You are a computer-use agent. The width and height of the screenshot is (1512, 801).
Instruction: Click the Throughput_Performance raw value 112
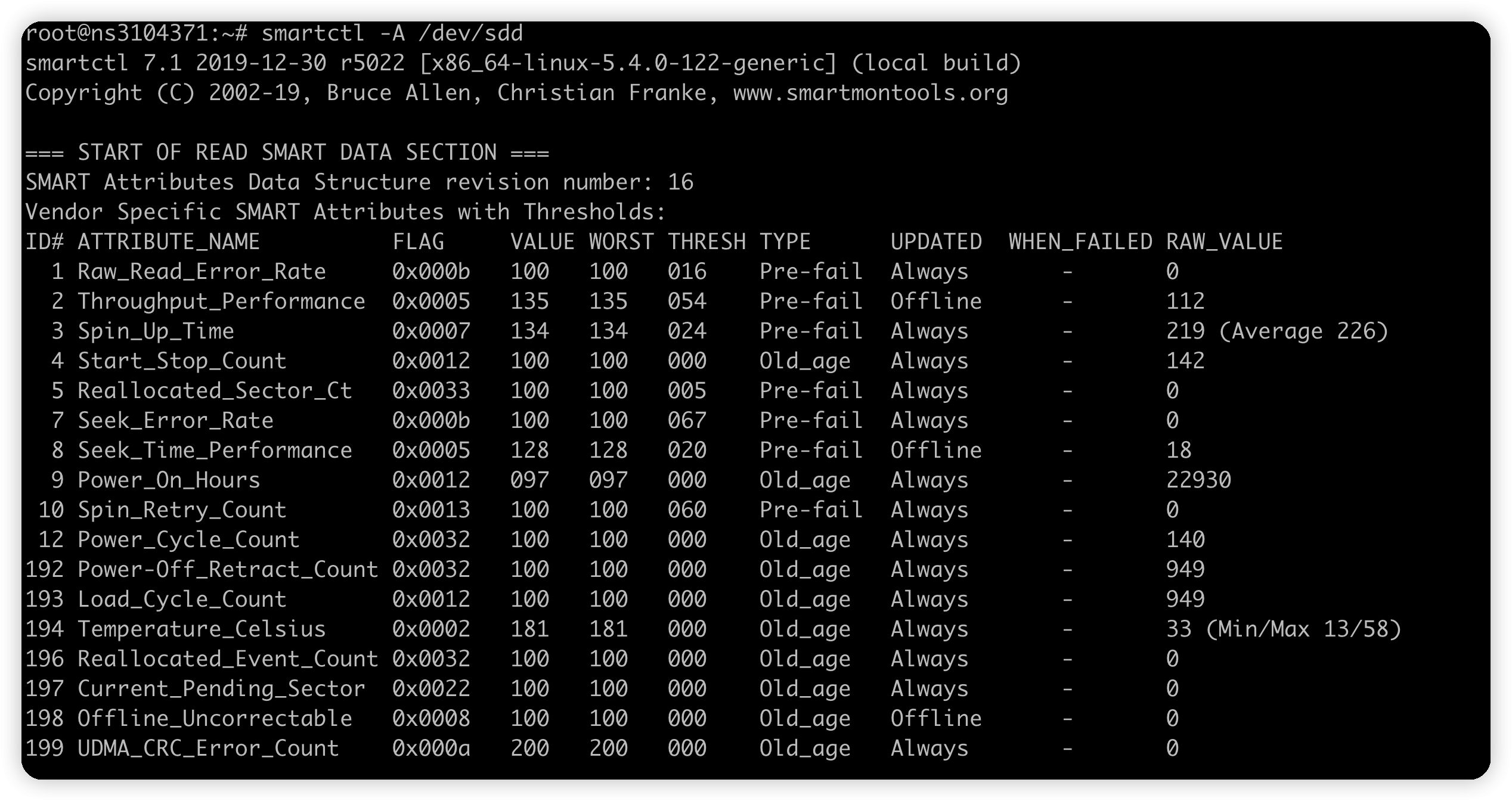tap(1185, 302)
